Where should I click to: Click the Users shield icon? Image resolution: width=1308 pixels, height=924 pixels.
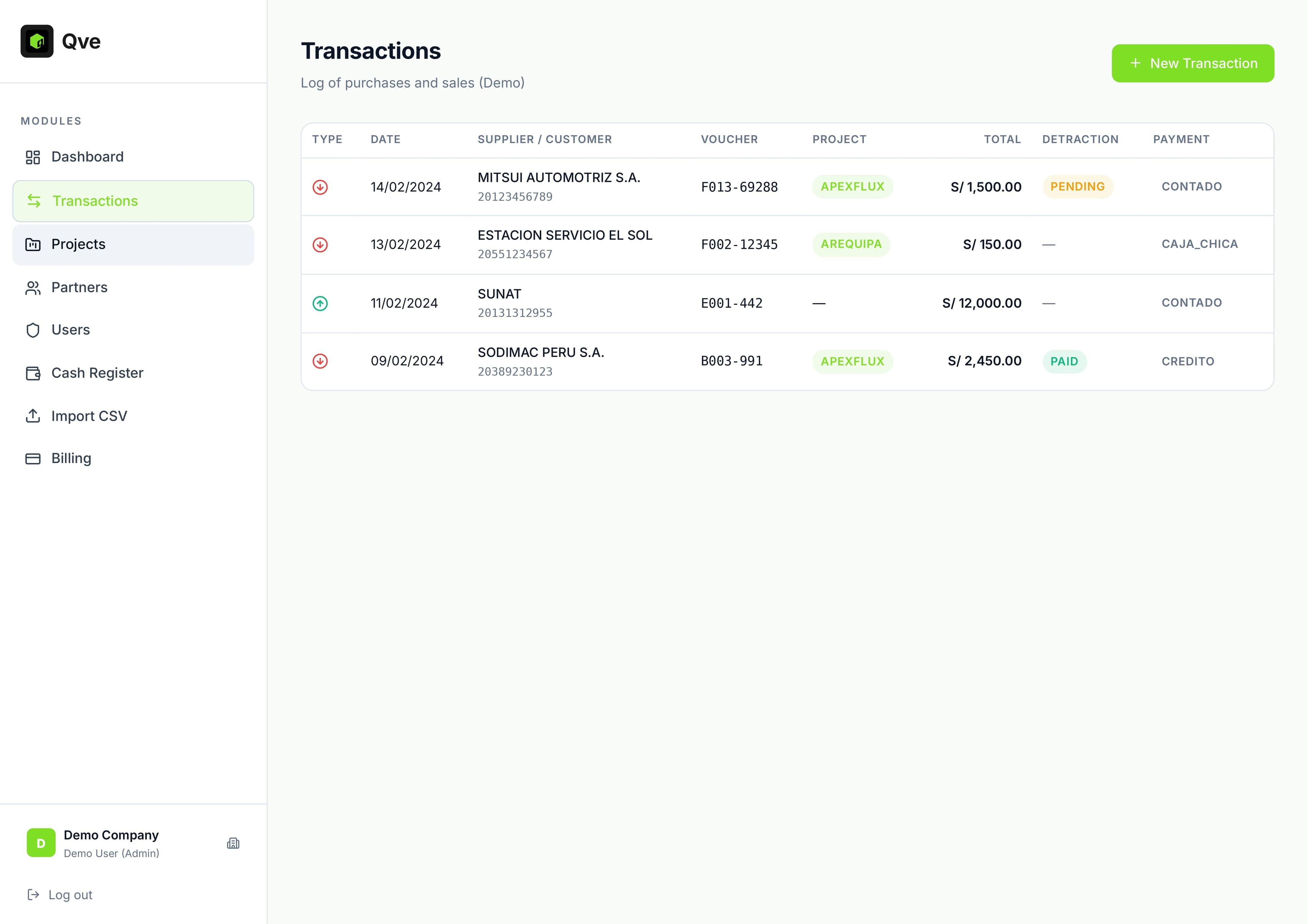point(33,330)
